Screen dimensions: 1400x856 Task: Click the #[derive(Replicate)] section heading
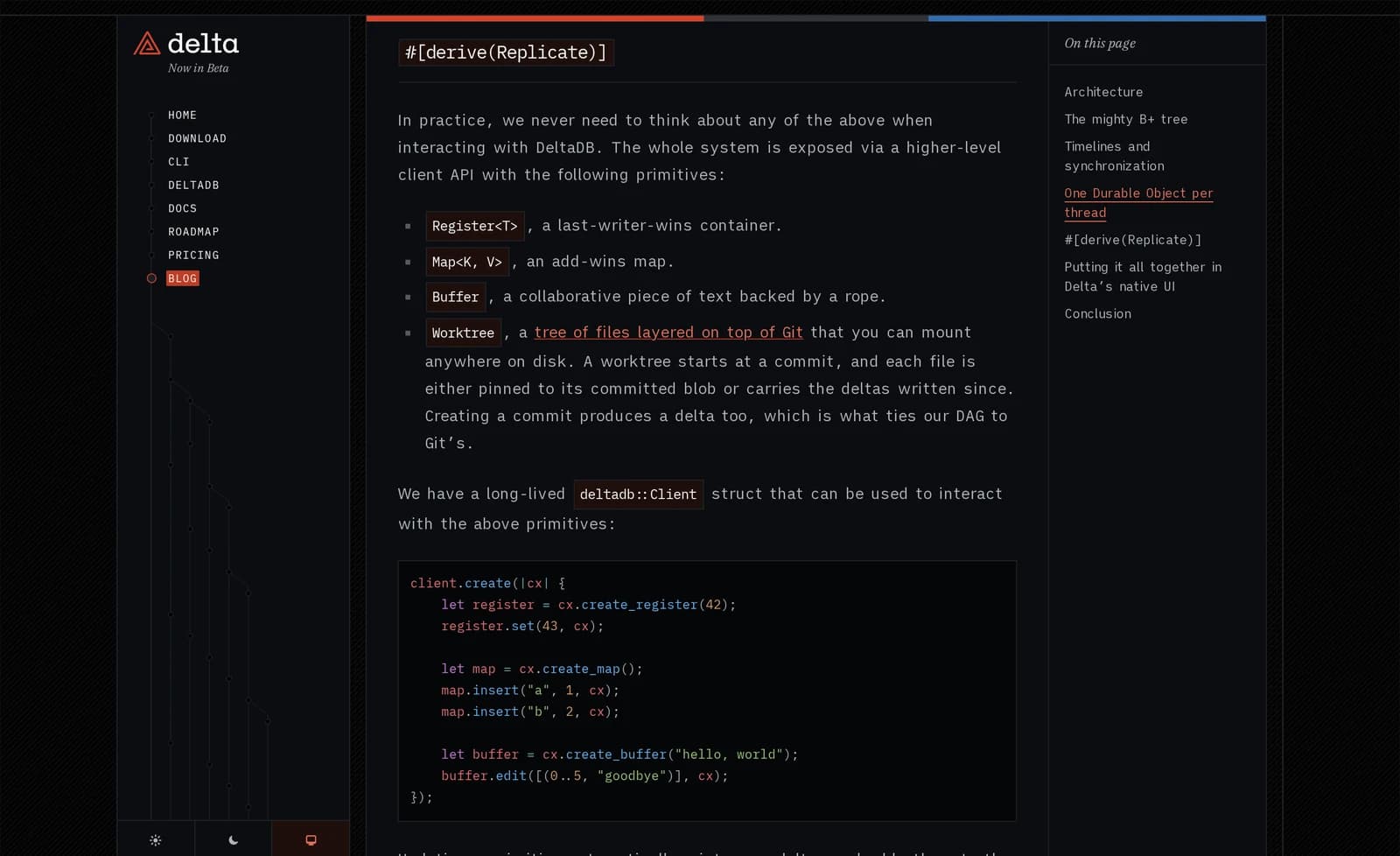point(506,53)
